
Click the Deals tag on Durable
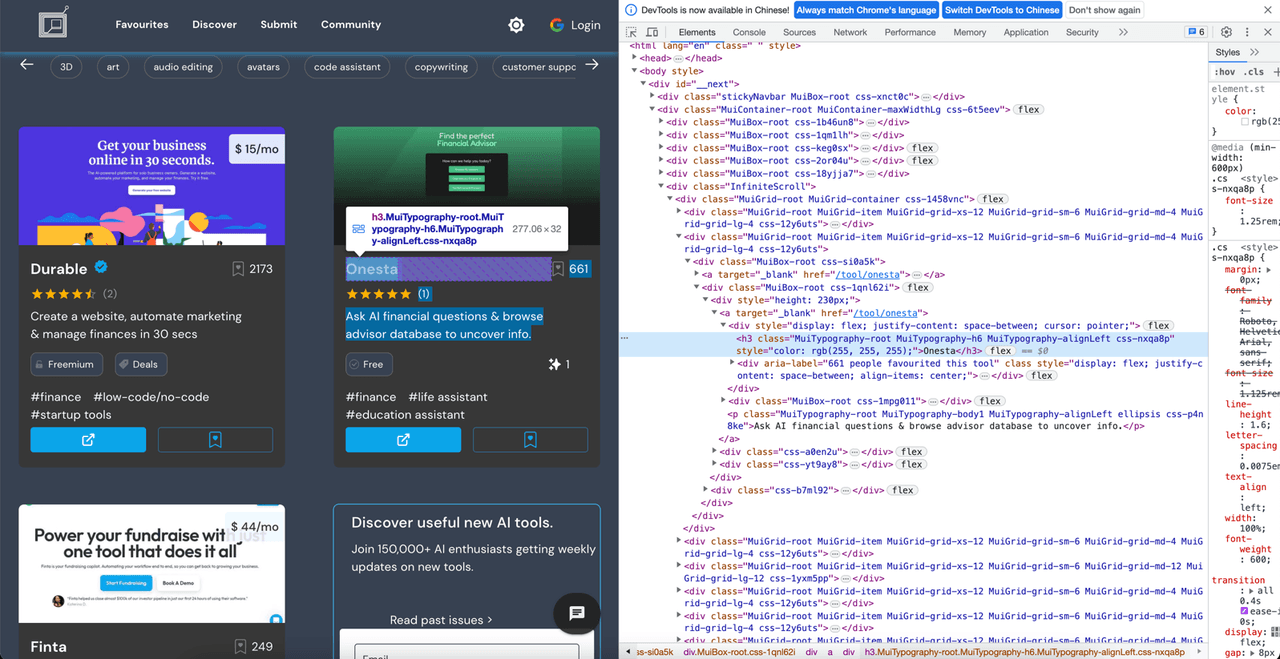(141, 364)
